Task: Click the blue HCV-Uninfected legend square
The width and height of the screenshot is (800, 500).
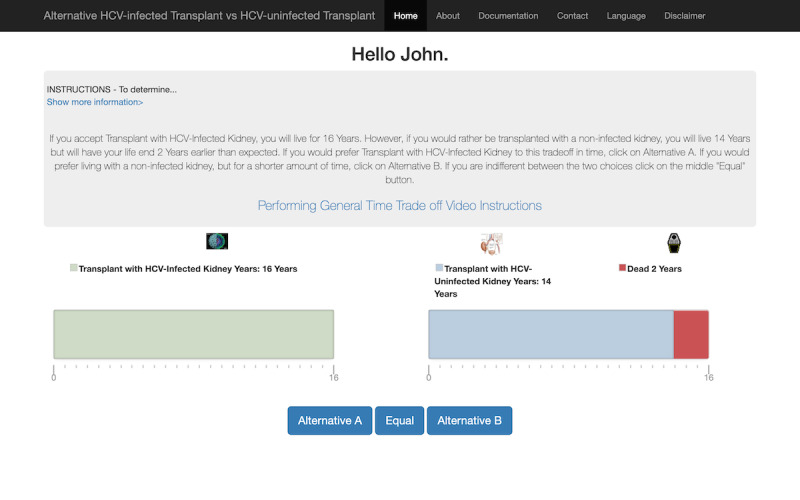Action: pyautogui.click(x=439, y=268)
